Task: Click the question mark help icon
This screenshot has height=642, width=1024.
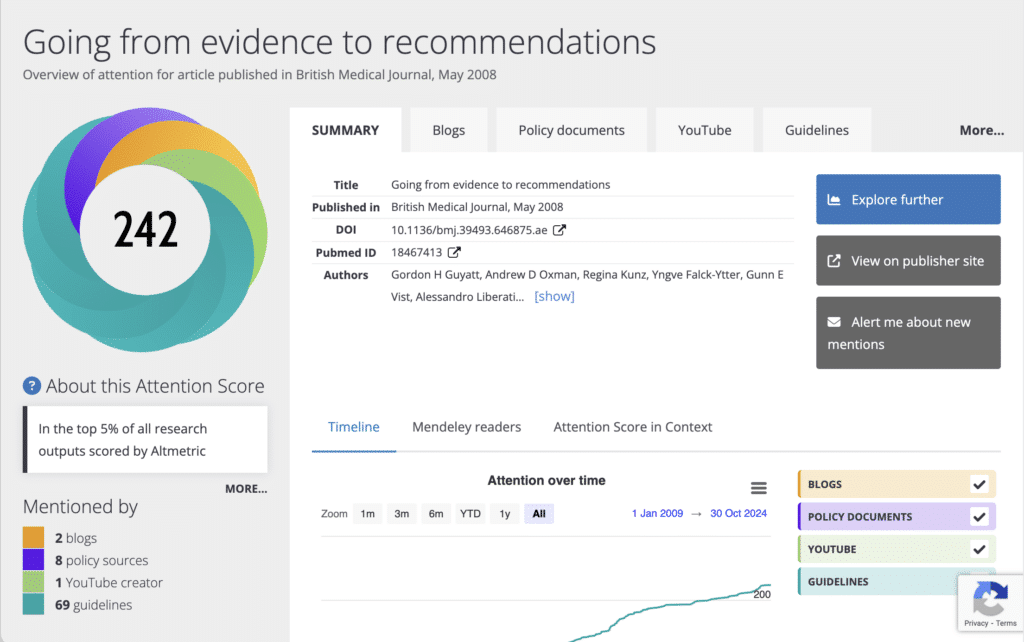Action: click(32, 386)
